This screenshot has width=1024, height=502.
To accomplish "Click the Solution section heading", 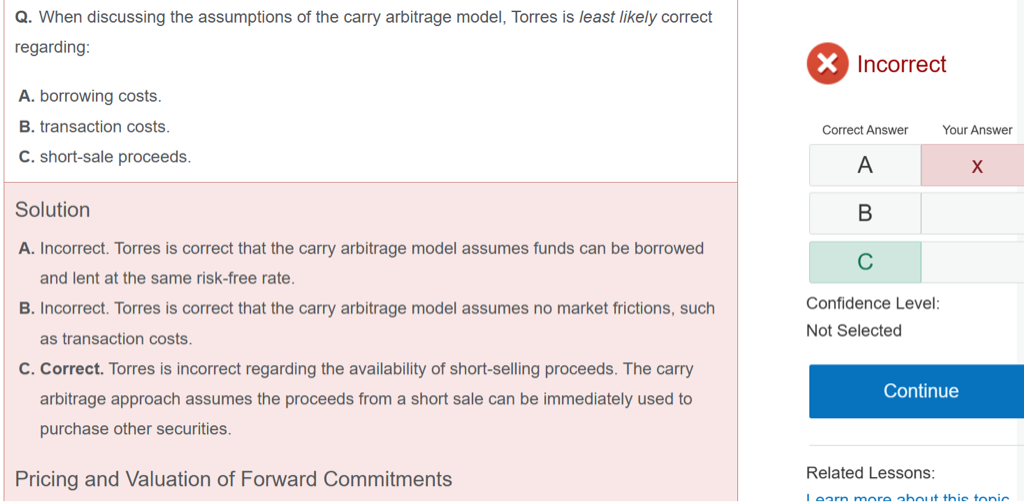I will coord(52,210).
